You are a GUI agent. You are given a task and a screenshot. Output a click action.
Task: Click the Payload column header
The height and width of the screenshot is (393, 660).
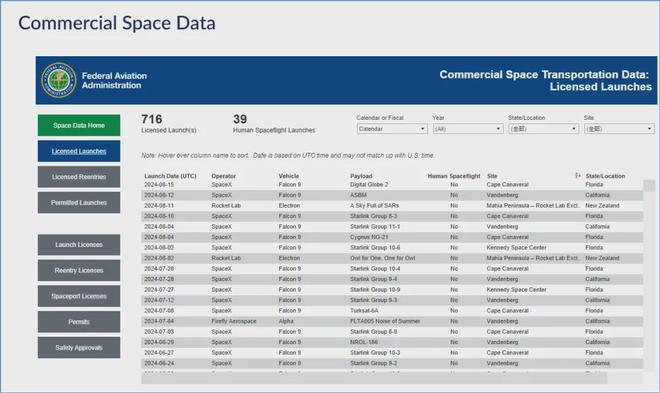(x=361, y=176)
